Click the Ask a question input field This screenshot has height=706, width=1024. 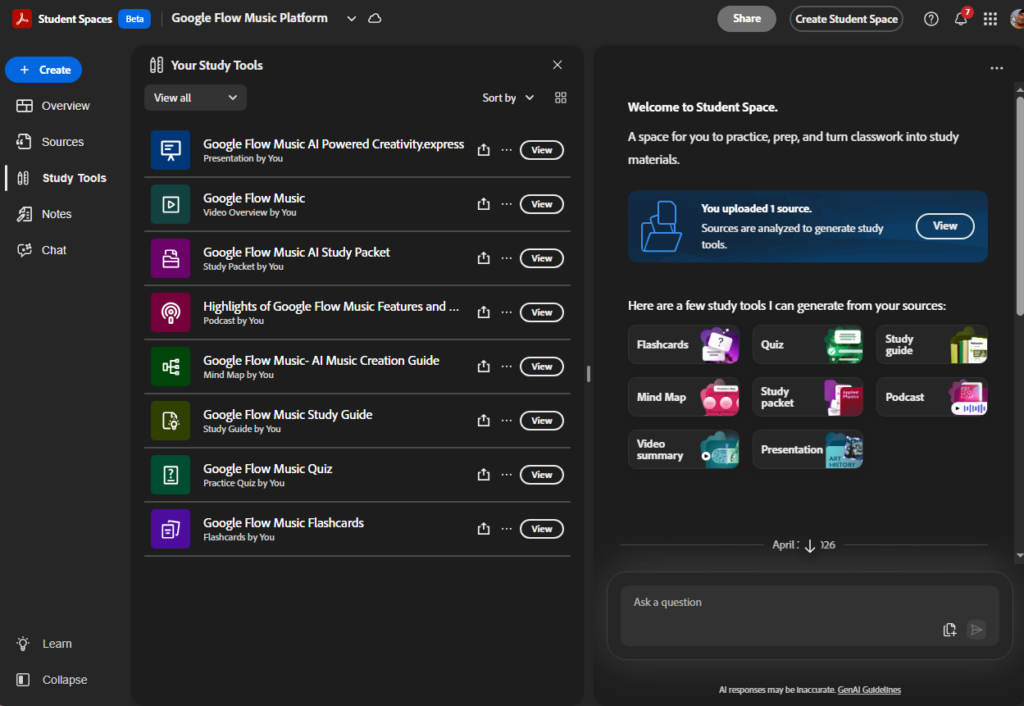coord(780,603)
